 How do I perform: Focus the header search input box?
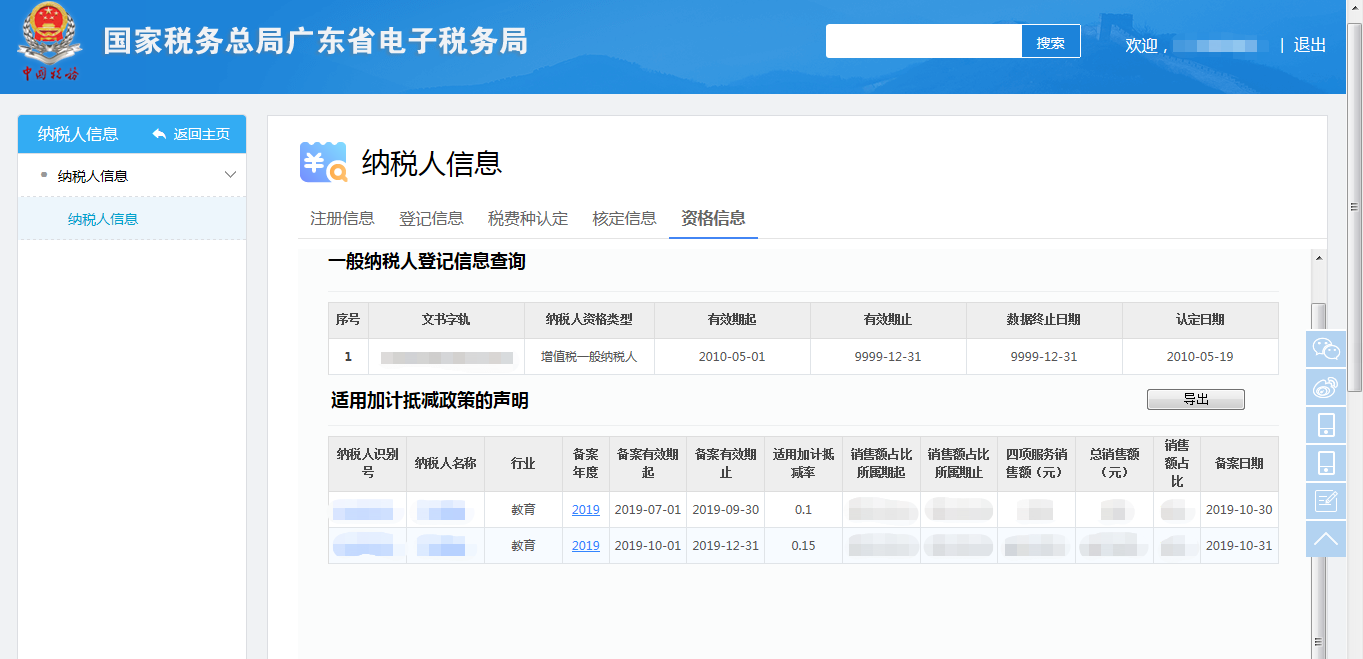pyautogui.click(x=923, y=42)
